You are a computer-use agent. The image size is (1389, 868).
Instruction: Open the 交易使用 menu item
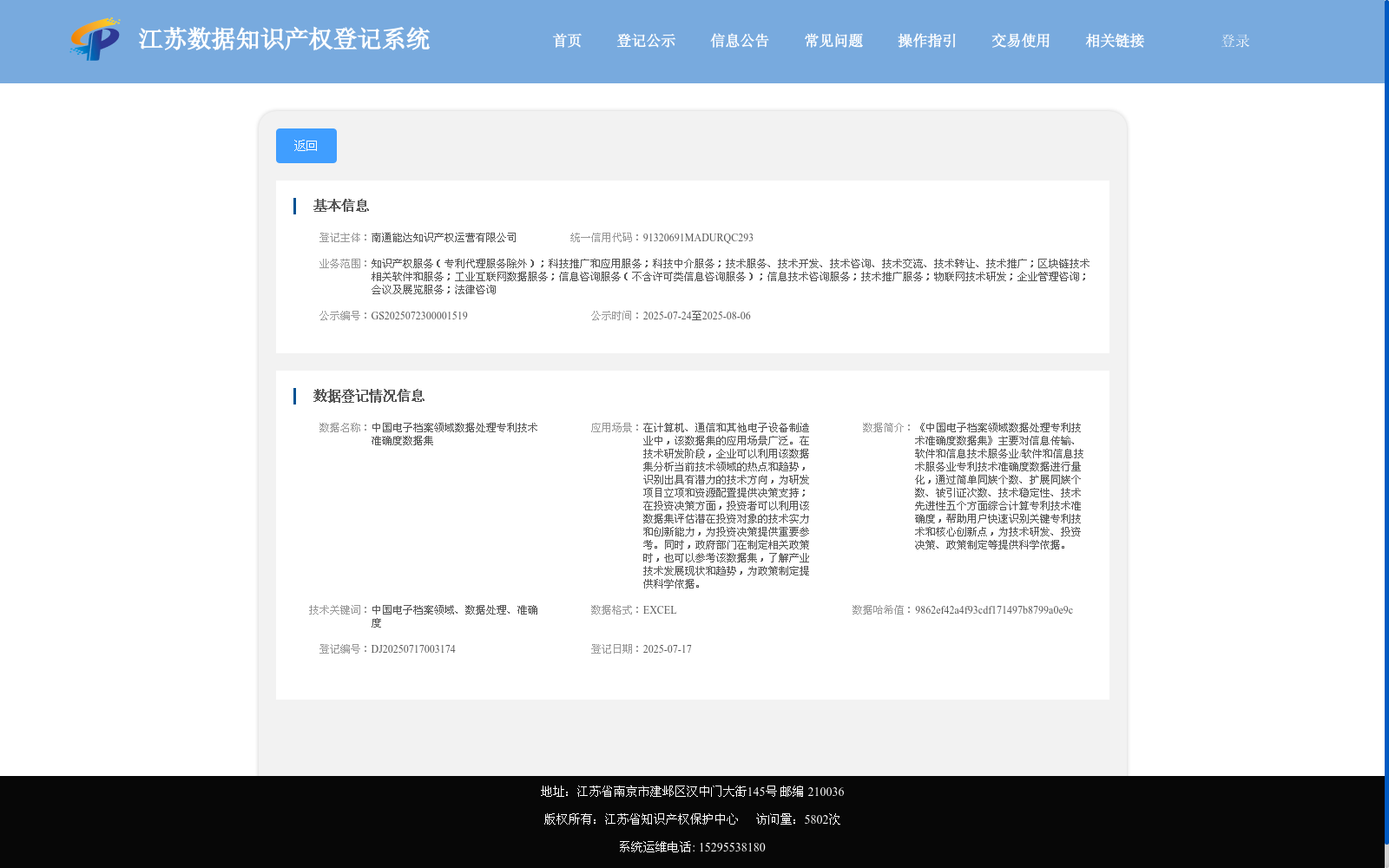click(x=1021, y=41)
